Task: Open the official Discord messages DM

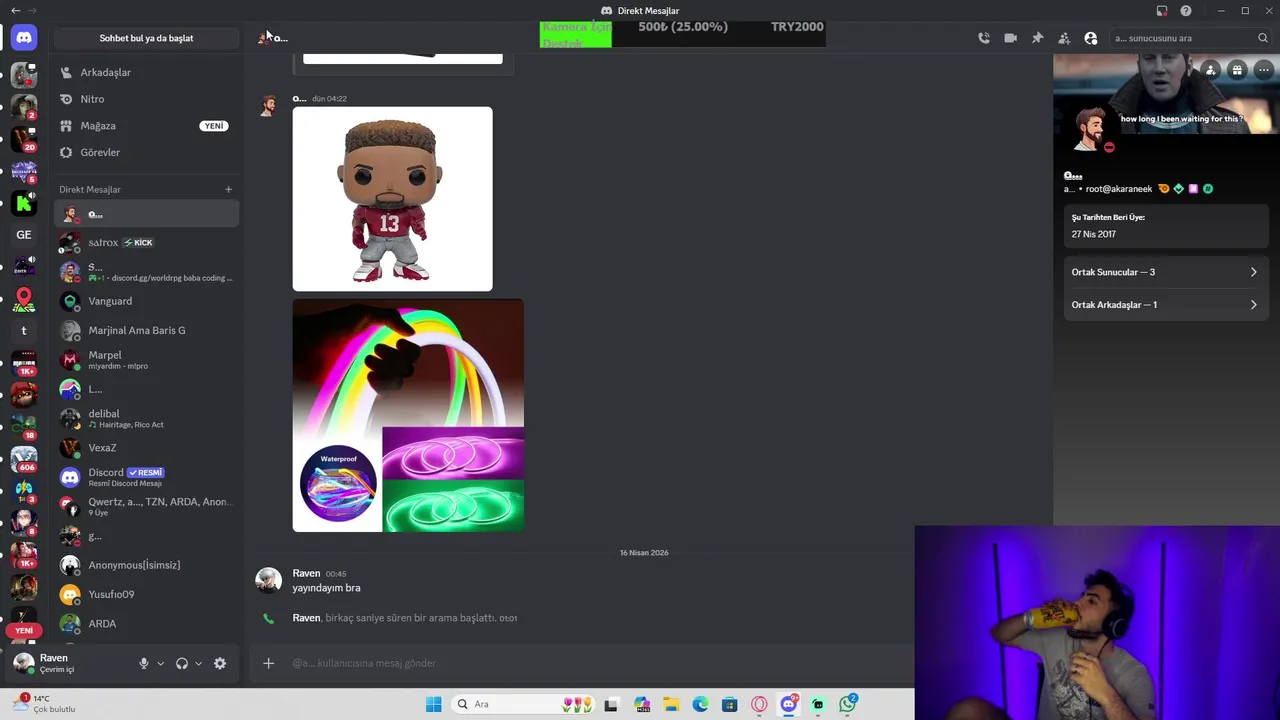Action: tap(146, 477)
